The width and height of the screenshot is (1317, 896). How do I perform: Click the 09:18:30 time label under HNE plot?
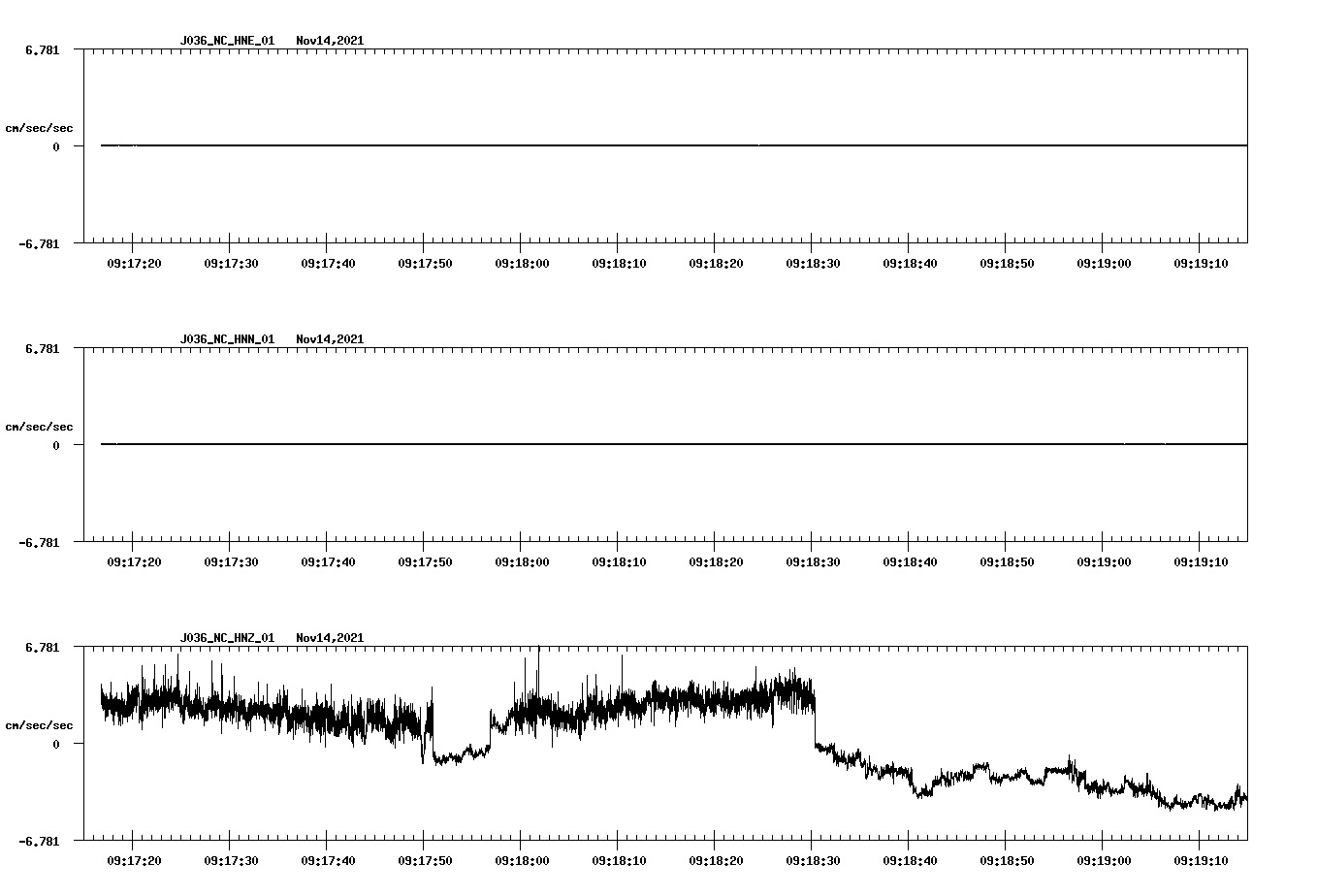tap(813, 264)
